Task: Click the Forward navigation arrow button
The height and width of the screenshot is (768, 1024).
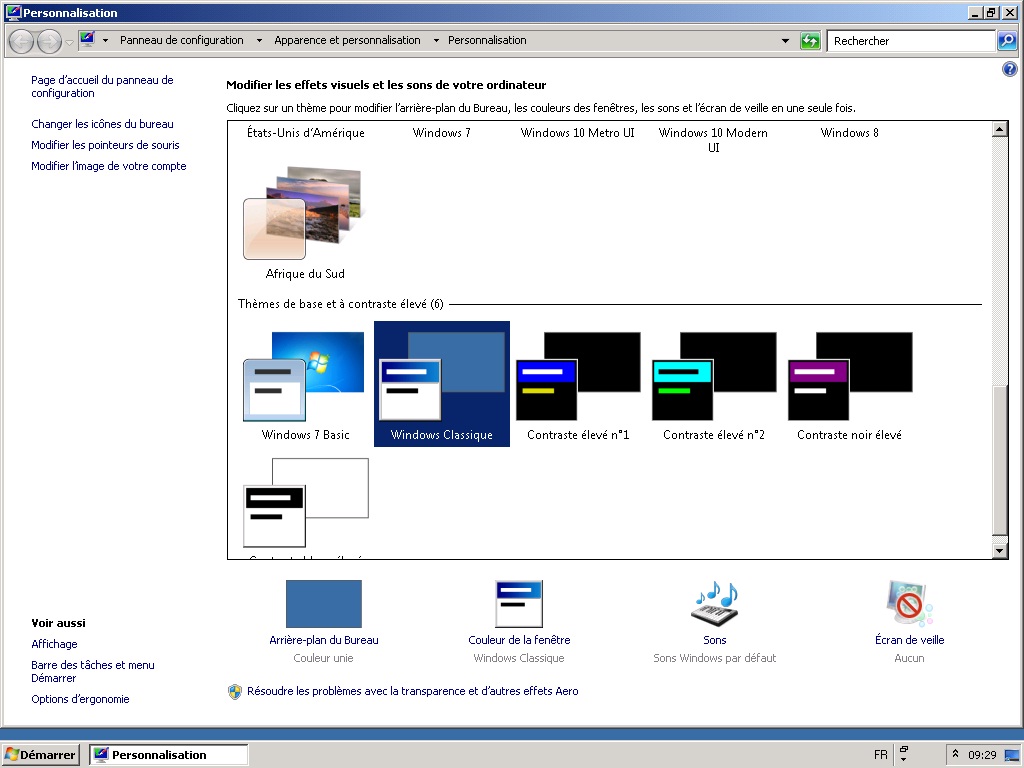Action: (x=49, y=41)
